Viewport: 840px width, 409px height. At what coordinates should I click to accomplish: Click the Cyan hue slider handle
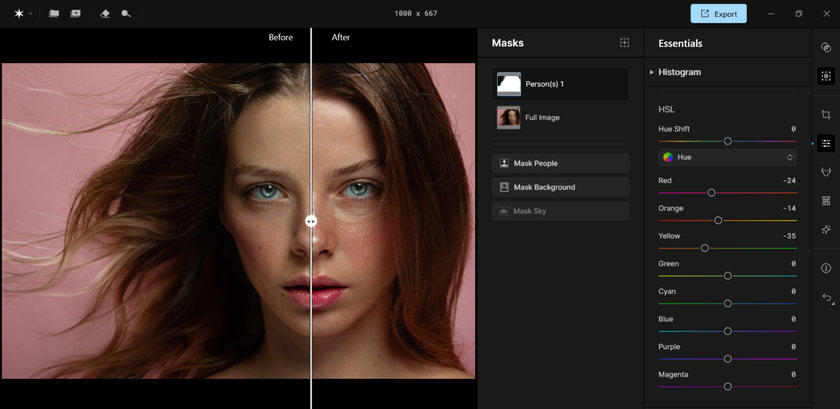point(728,303)
